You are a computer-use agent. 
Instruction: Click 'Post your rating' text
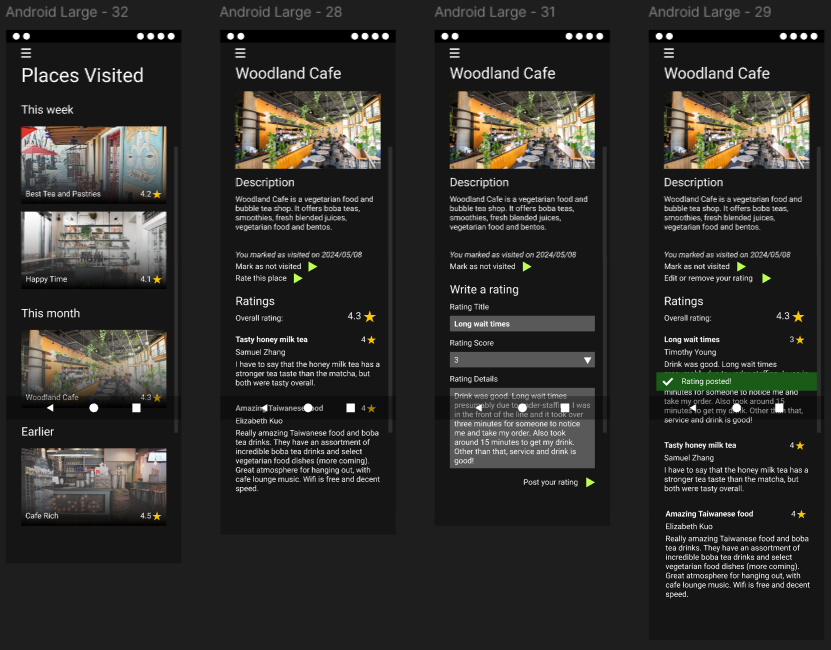pyautogui.click(x=550, y=483)
